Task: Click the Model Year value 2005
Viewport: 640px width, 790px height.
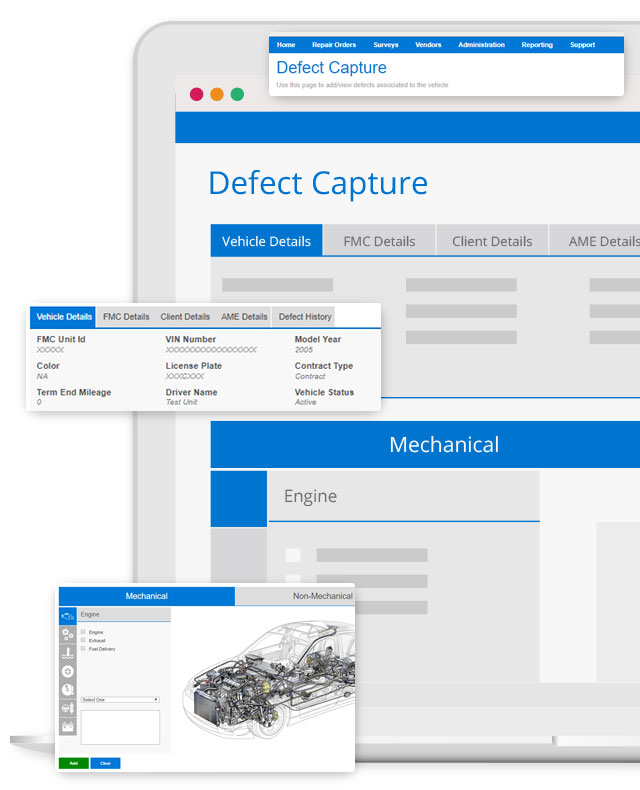Action: coord(303,350)
